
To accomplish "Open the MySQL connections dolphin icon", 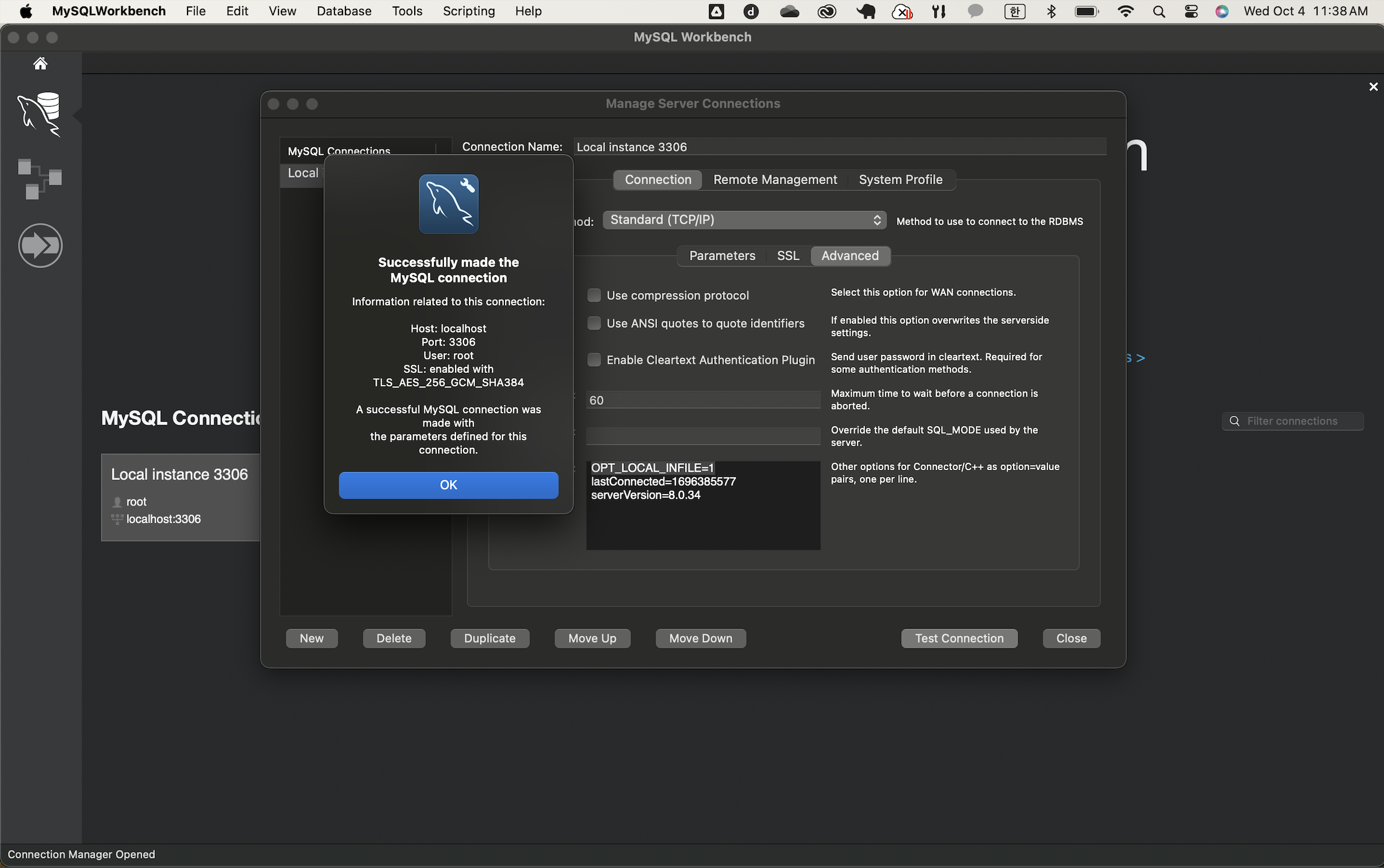I will tap(40, 114).
